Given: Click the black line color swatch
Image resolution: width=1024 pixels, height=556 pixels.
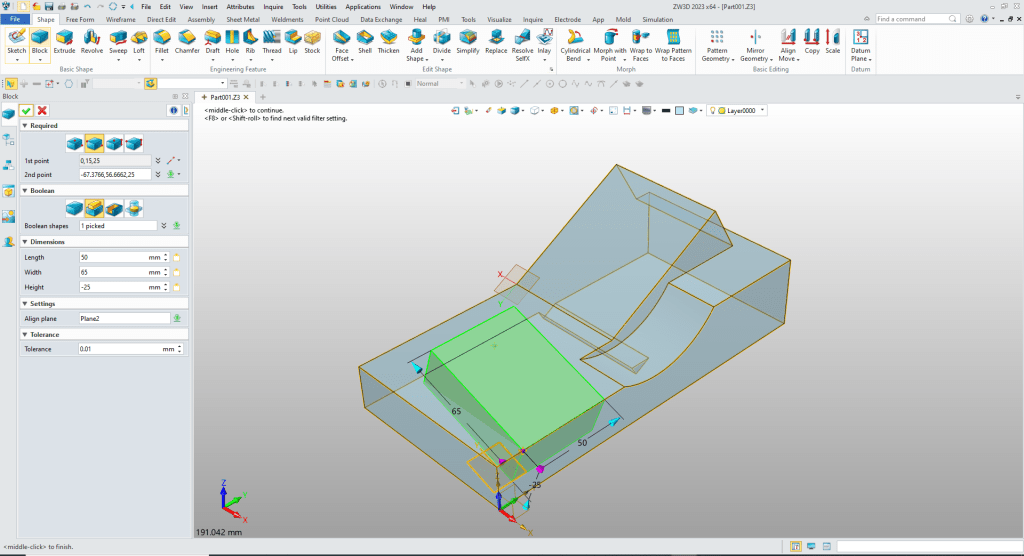Looking at the screenshot, I should [664, 110].
